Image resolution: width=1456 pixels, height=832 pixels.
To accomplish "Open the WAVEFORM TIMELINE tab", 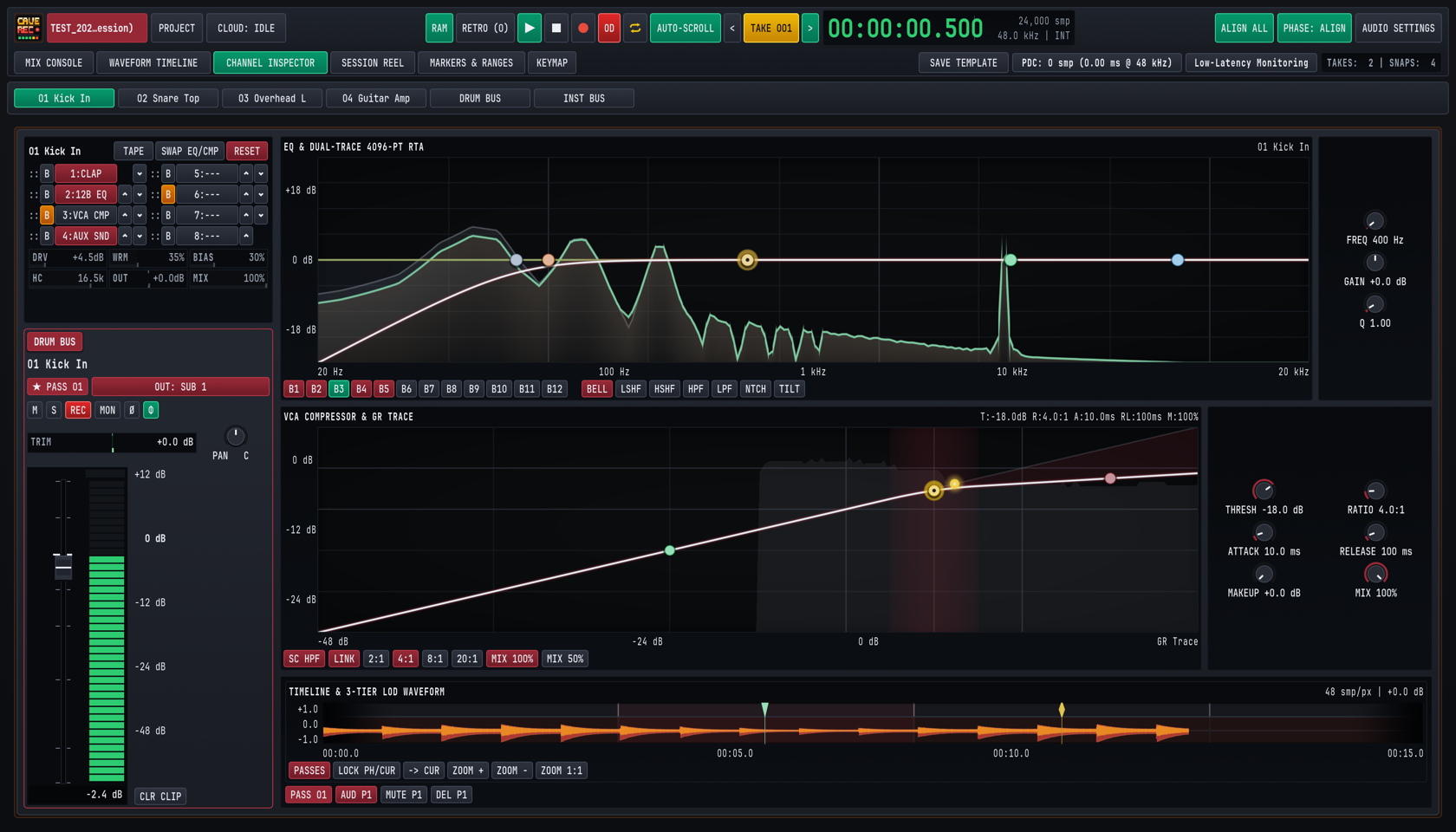I will [153, 62].
